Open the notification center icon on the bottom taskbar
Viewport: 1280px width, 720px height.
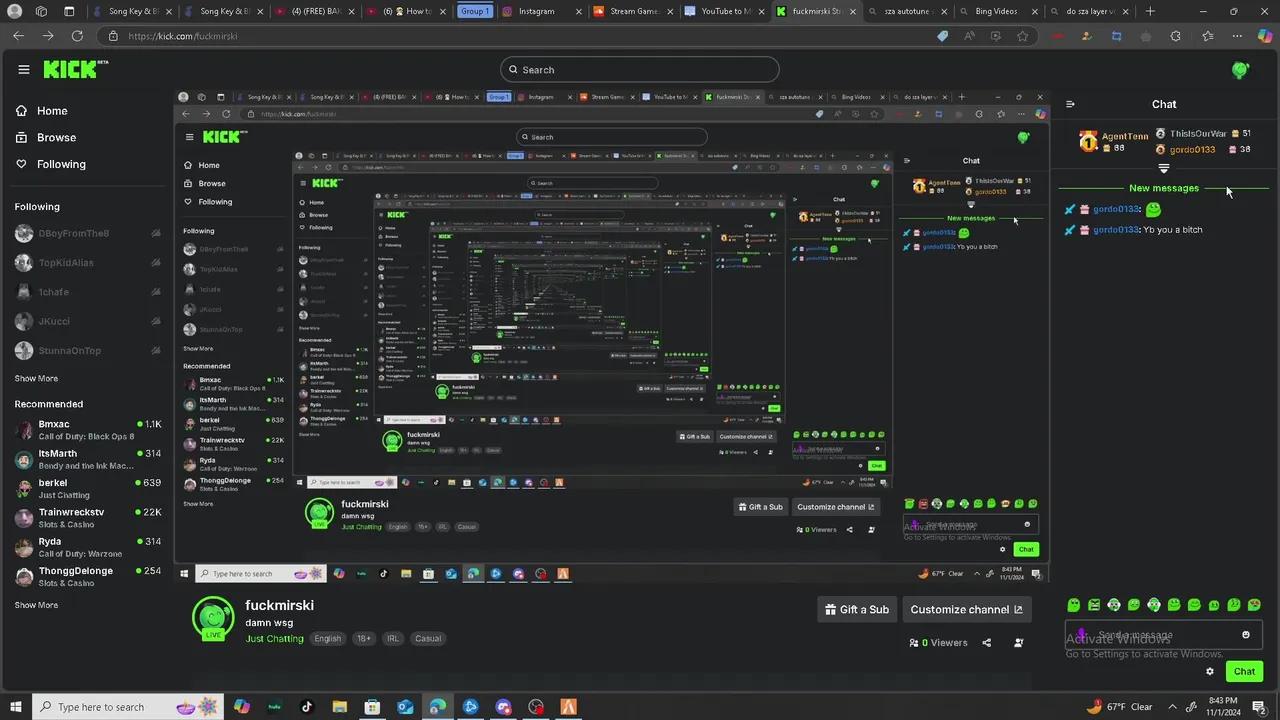pyautogui.click(x=1261, y=707)
